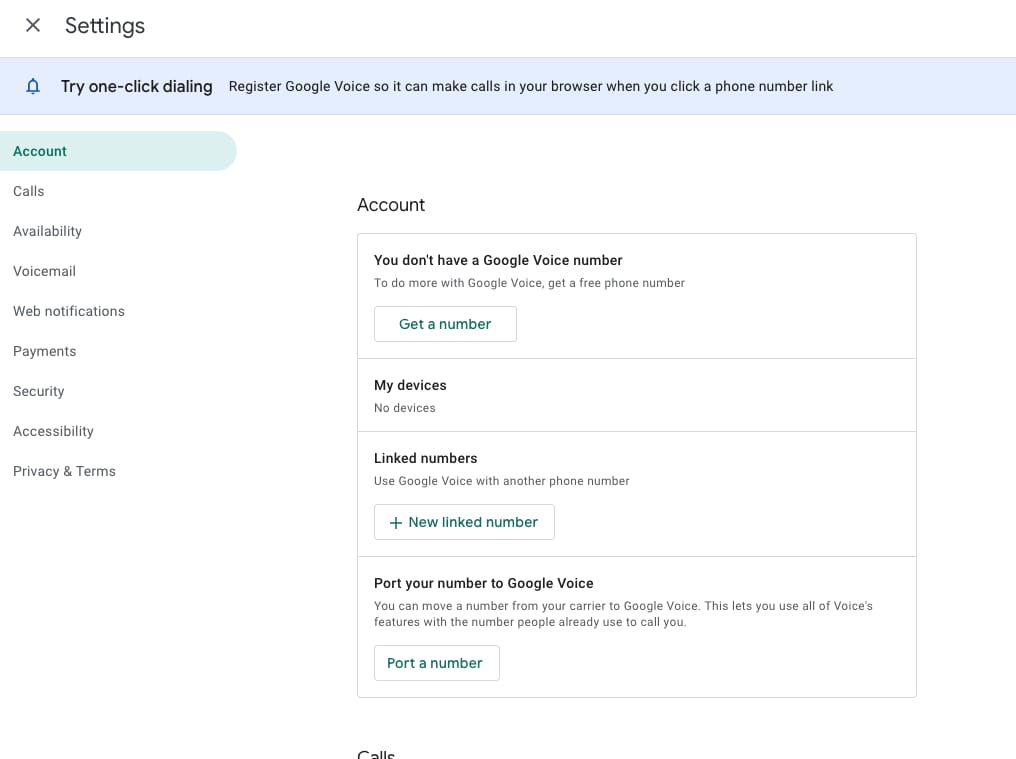Select Payments in the sidebar
Image resolution: width=1016 pixels, height=759 pixels.
point(45,351)
